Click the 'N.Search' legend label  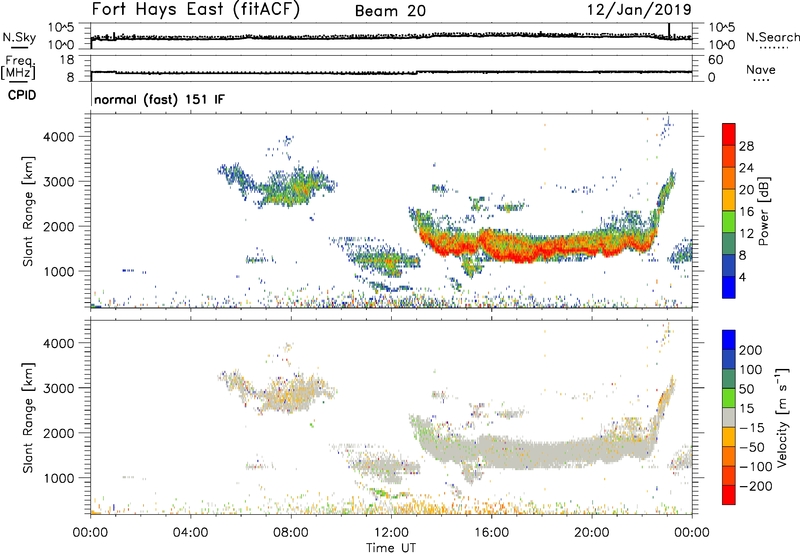772,37
